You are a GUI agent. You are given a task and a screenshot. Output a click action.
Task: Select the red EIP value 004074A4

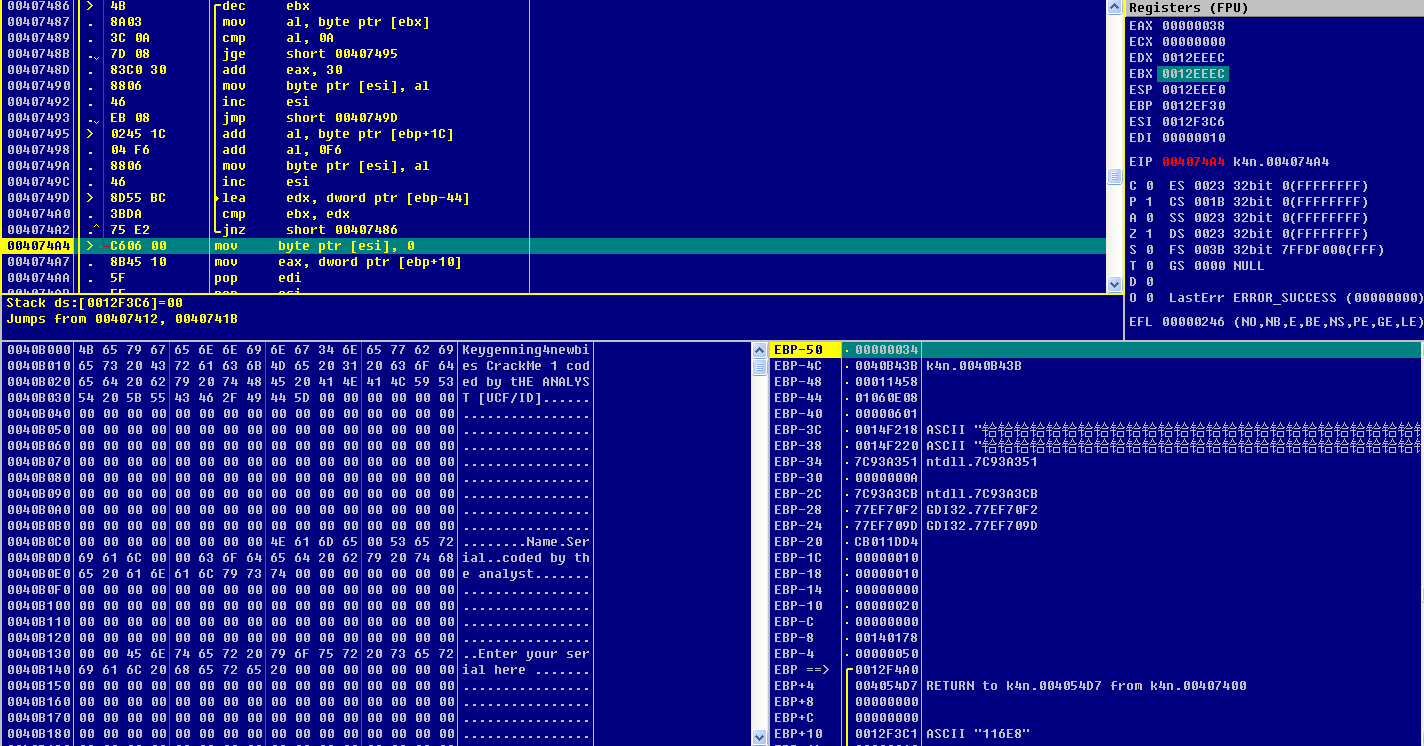coord(1193,162)
